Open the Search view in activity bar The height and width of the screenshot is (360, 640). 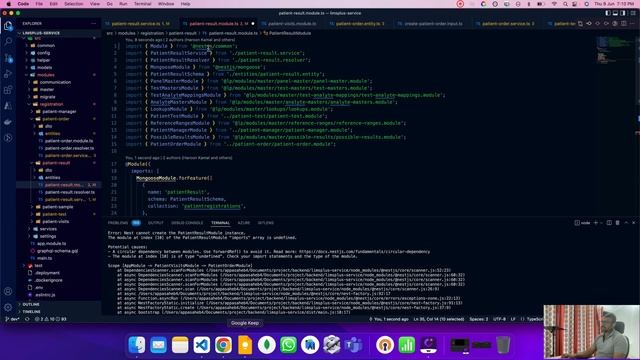coord(8,41)
